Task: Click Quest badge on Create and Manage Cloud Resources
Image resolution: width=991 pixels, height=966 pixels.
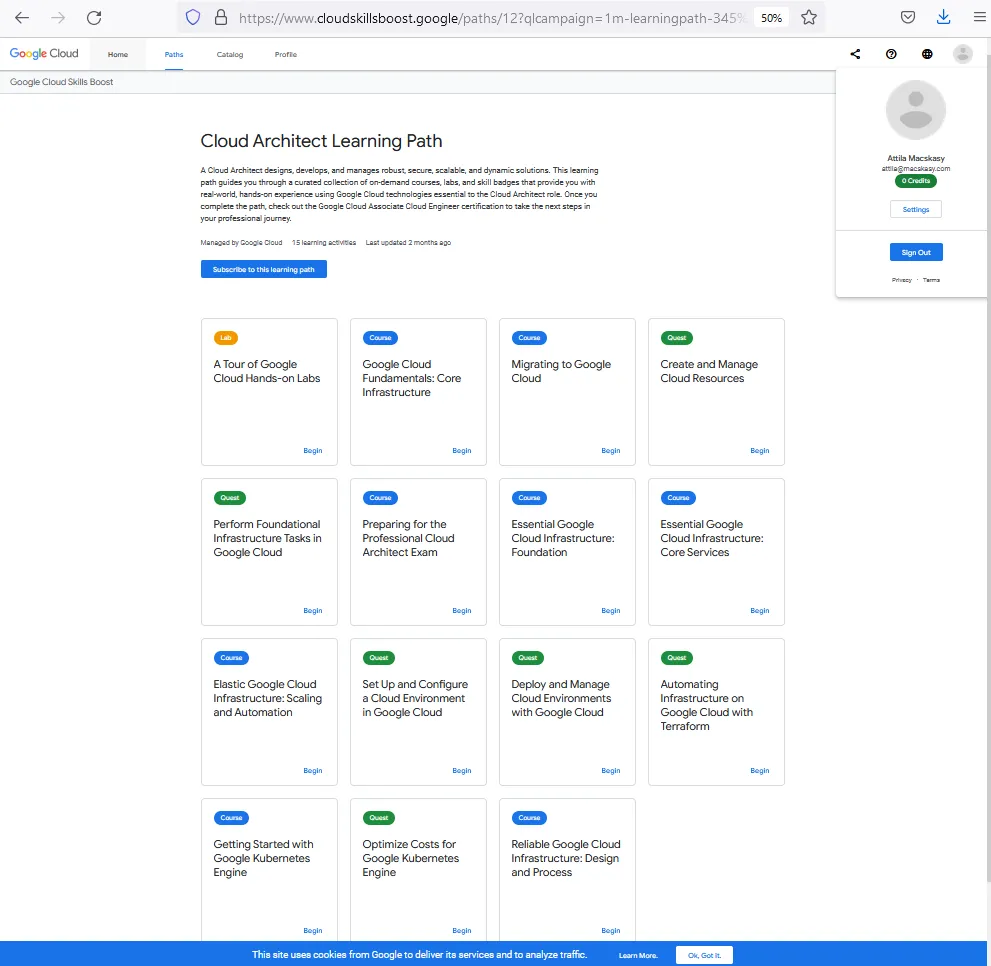Action: [676, 338]
